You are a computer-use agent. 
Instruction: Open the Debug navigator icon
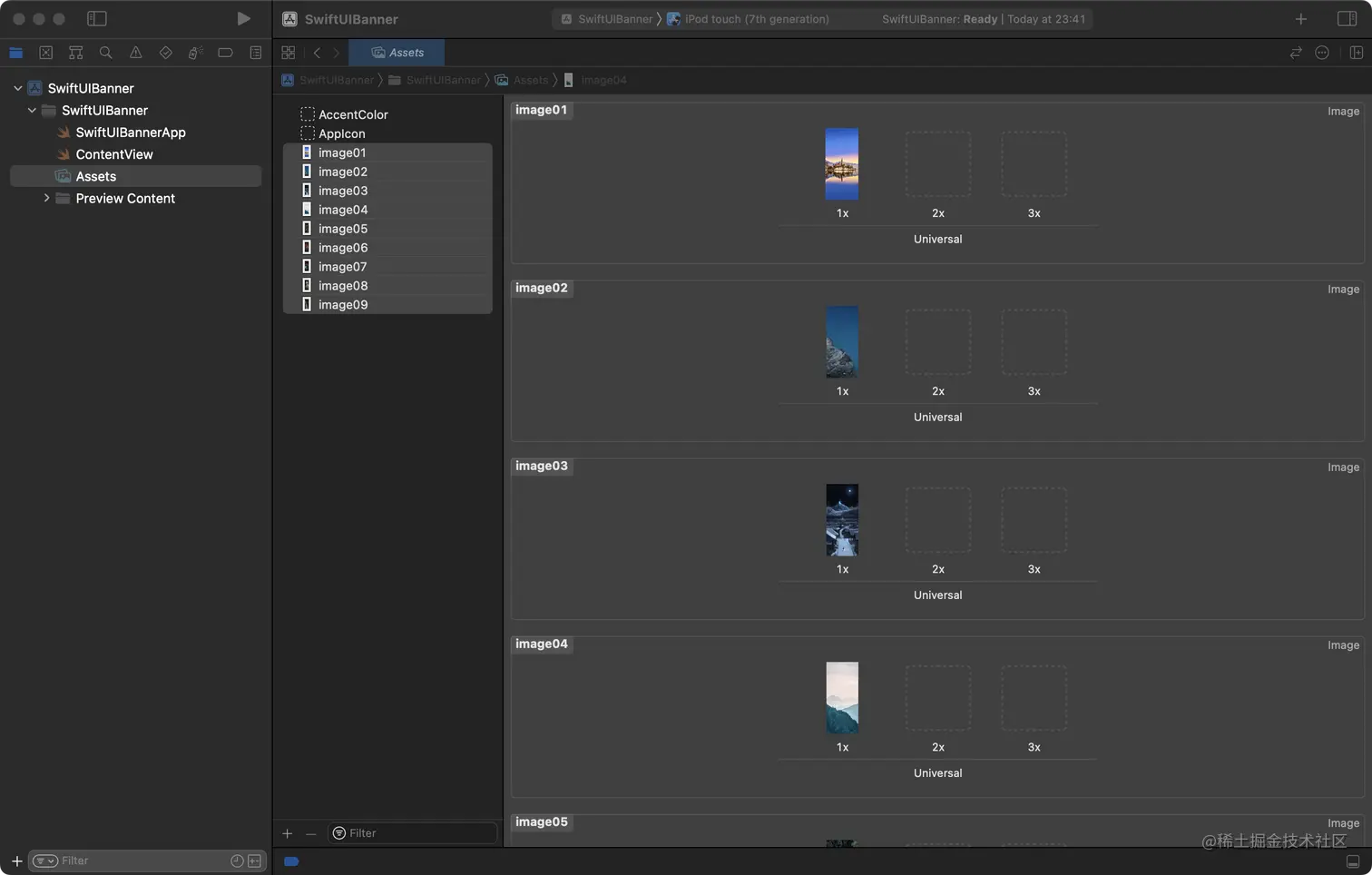(195, 53)
